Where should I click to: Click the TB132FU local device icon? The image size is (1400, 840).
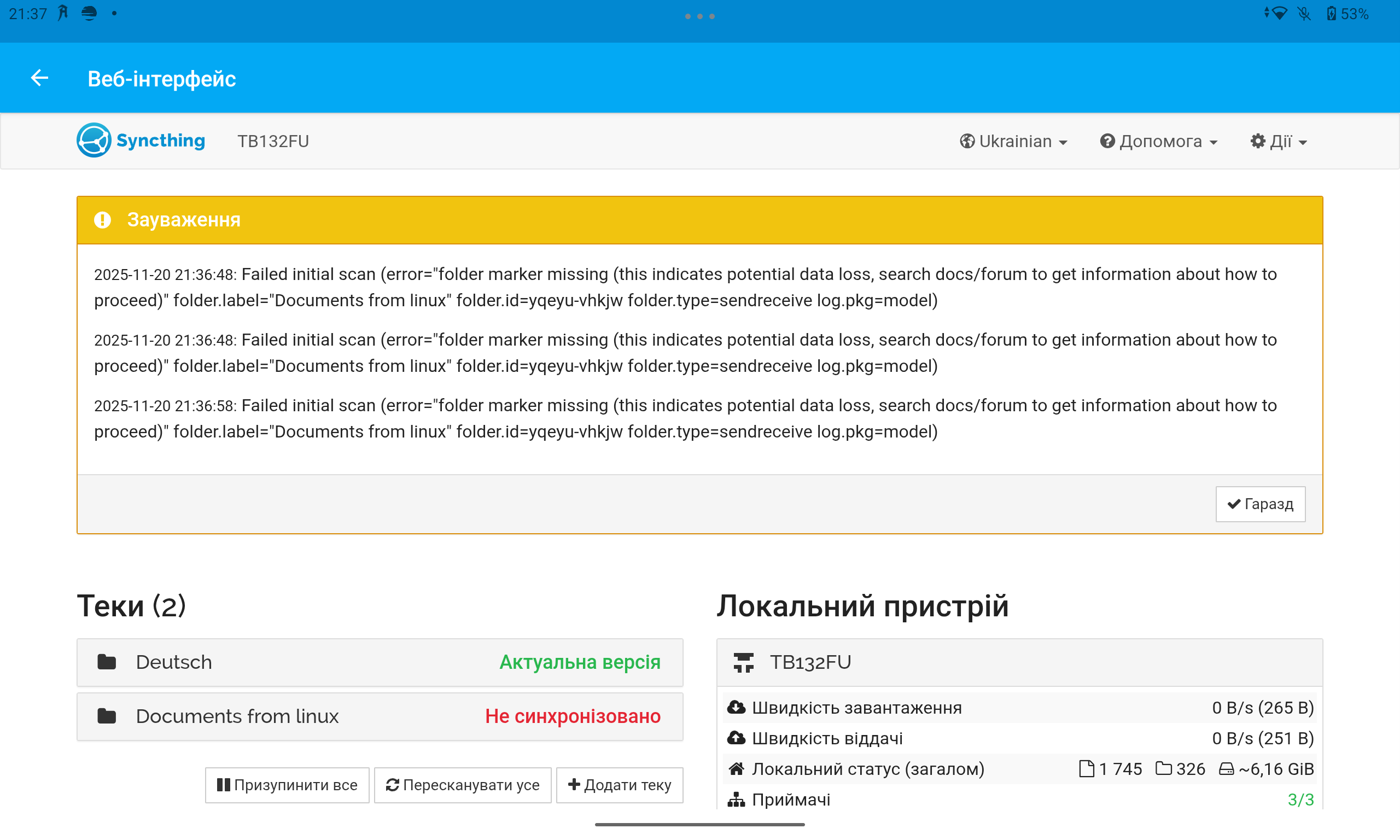[x=744, y=662]
